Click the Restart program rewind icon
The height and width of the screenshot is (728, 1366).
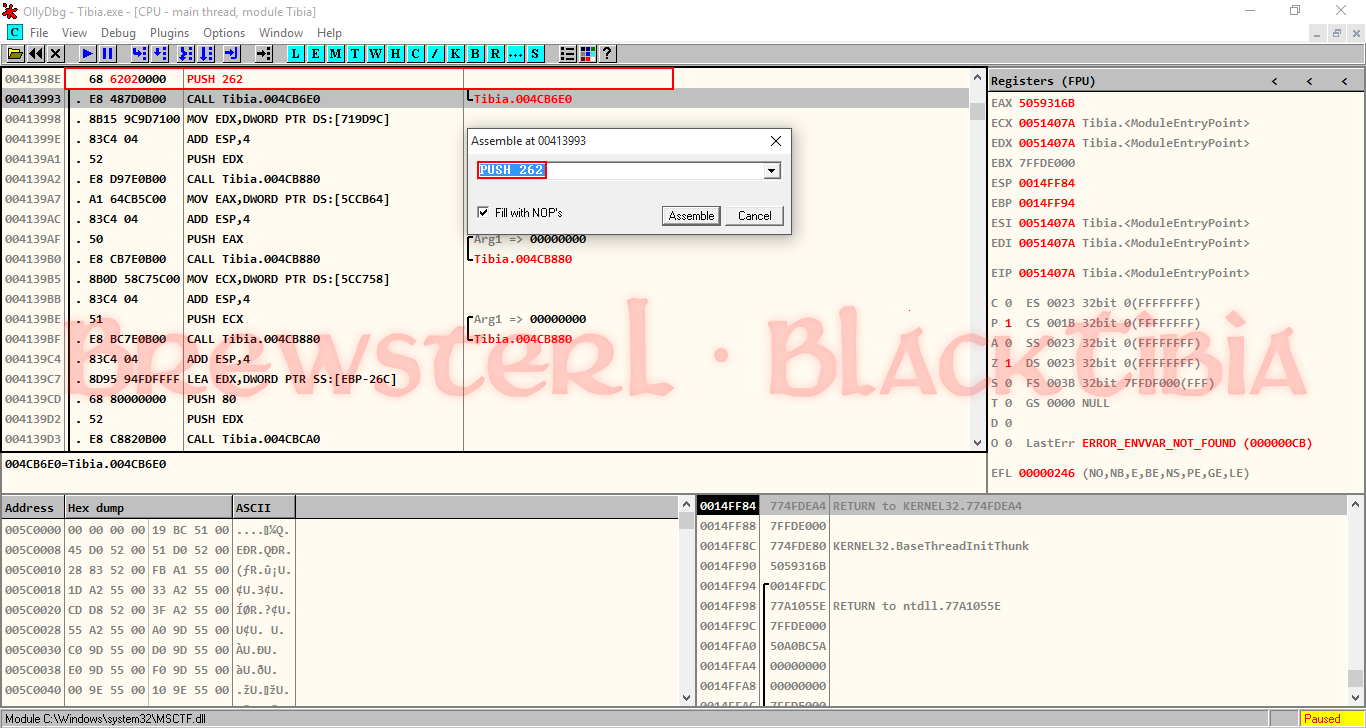36,54
